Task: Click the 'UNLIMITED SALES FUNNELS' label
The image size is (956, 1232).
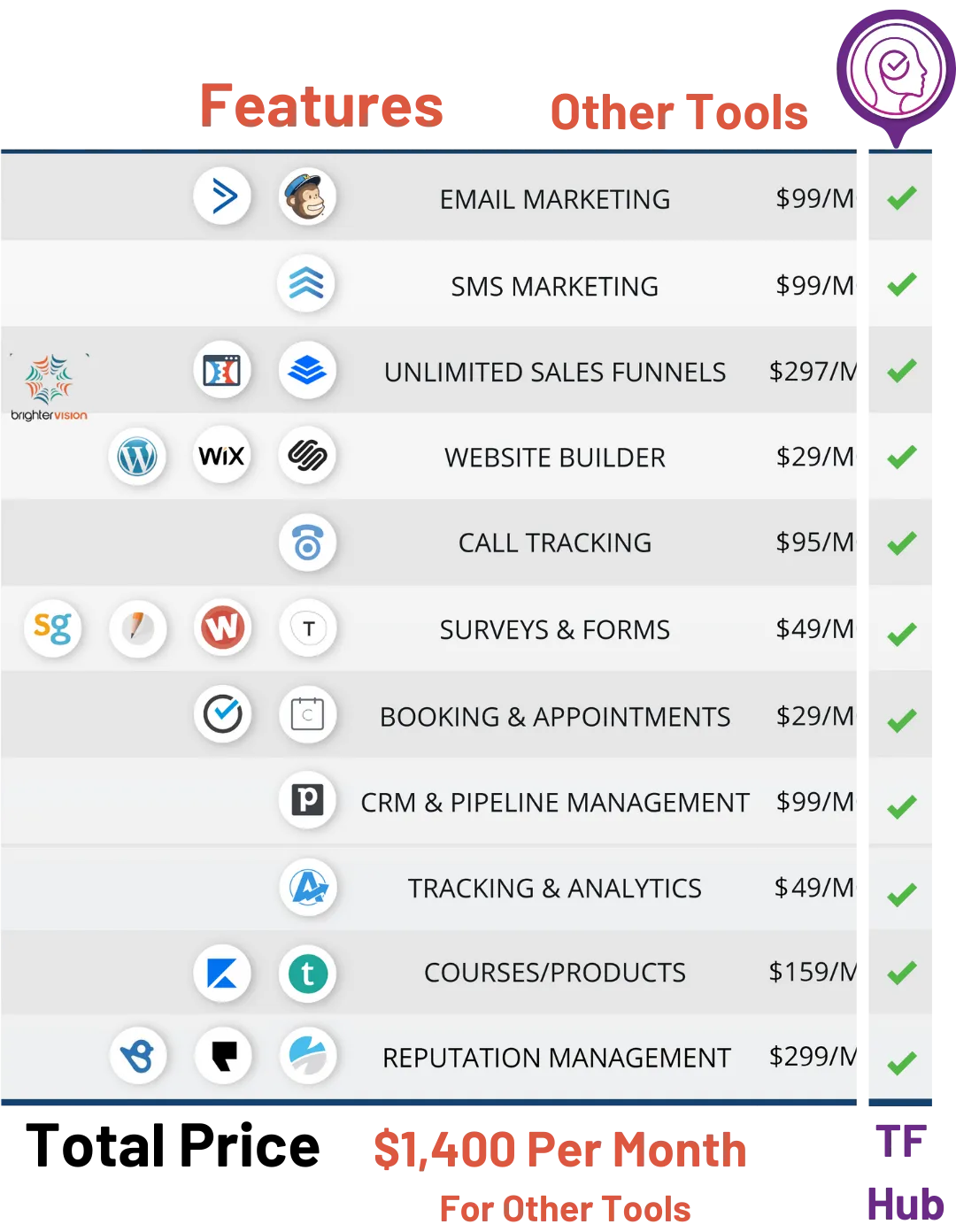Action: pos(555,372)
